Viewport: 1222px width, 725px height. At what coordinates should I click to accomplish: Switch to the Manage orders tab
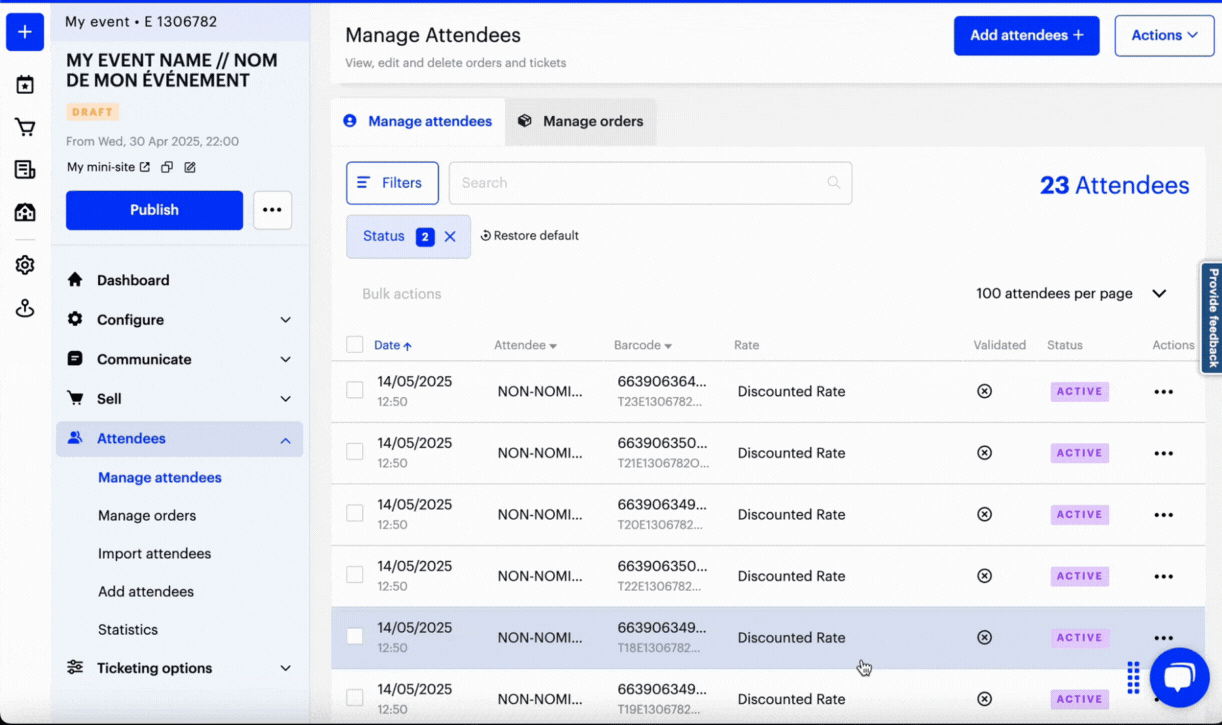[581, 121]
